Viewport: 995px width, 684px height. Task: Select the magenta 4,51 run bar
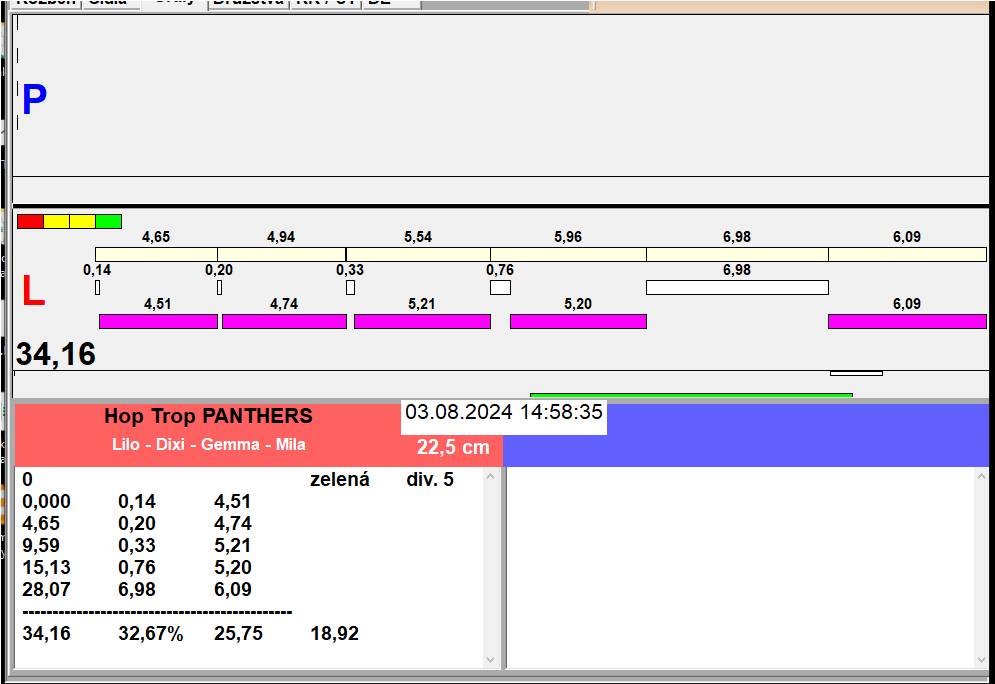(x=158, y=321)
